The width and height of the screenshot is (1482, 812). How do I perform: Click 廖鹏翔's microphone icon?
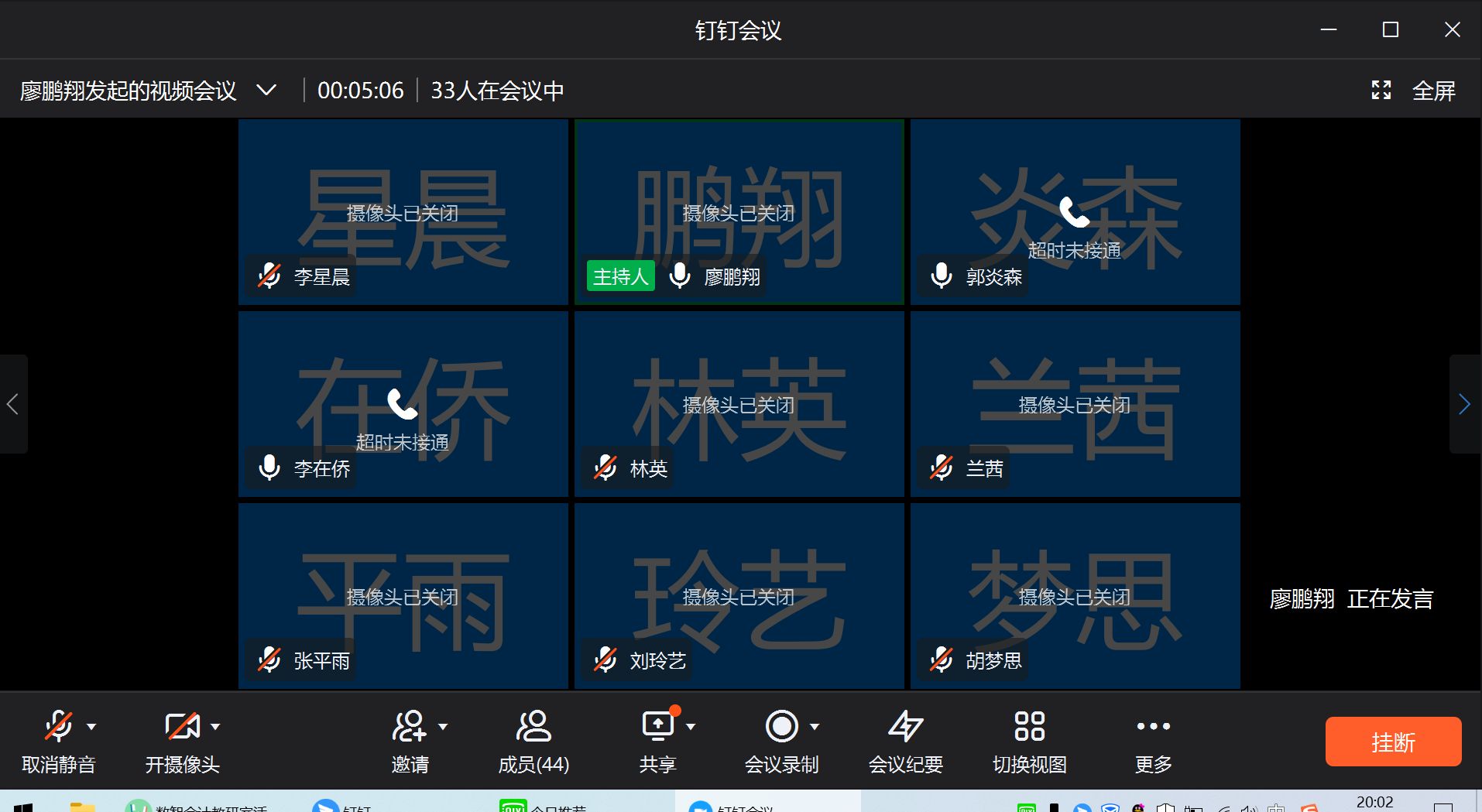pyautogui.click(x=679, y=276)
